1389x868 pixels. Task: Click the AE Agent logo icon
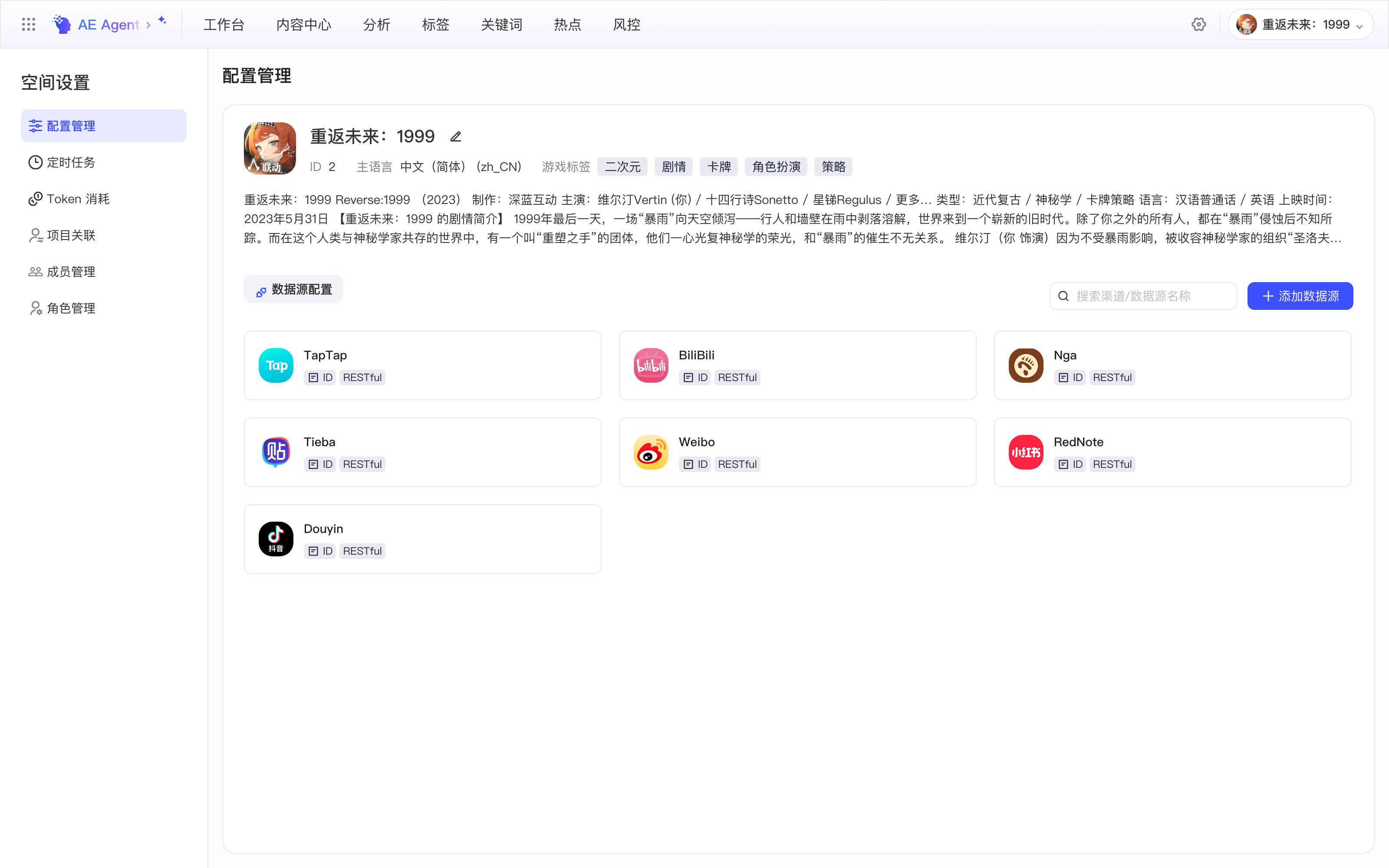point(61,24)
